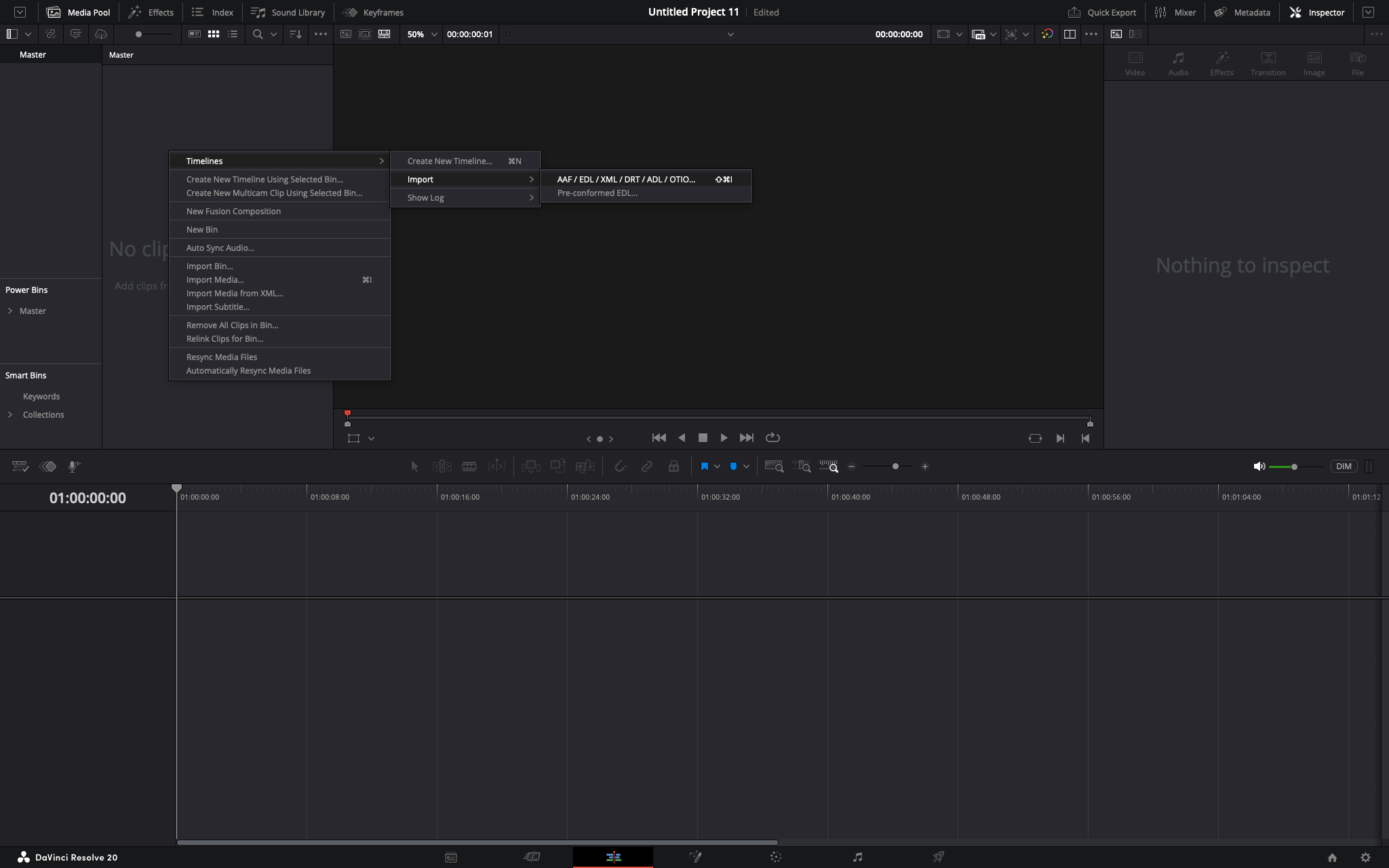Toggle the Linked Selection chain button
Image resolution: width=1389 pixels, height=868 pixels.
pos(647,467)
